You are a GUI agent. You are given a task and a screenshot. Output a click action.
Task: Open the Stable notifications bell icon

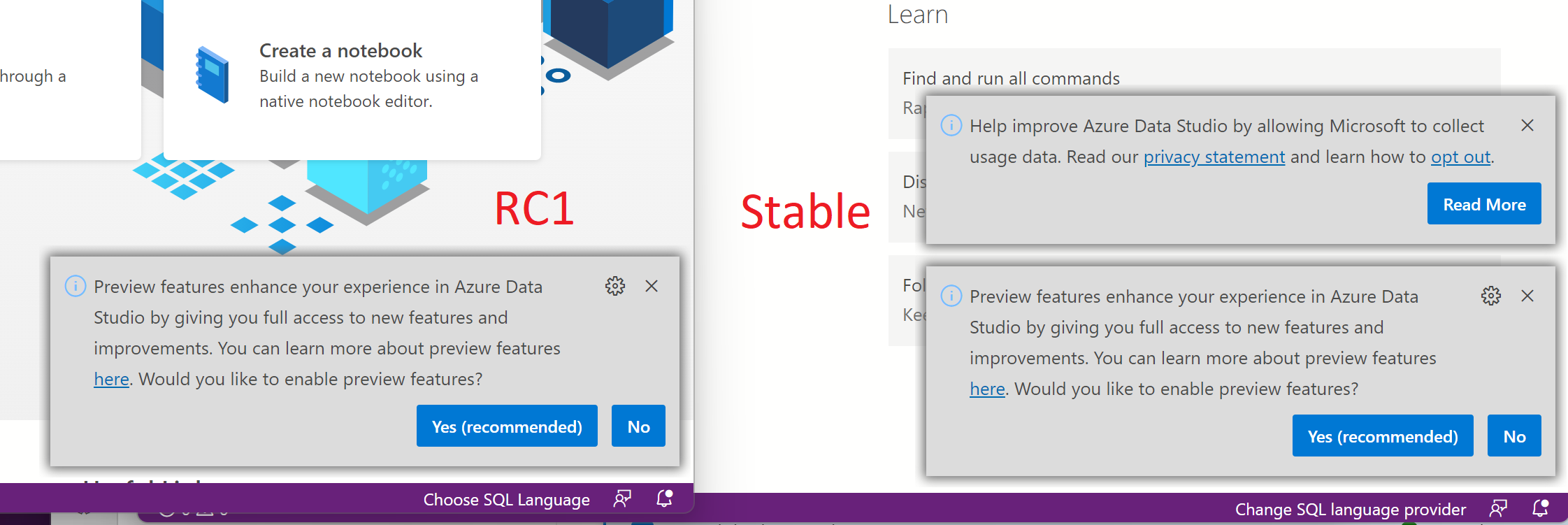point(1541,509)
